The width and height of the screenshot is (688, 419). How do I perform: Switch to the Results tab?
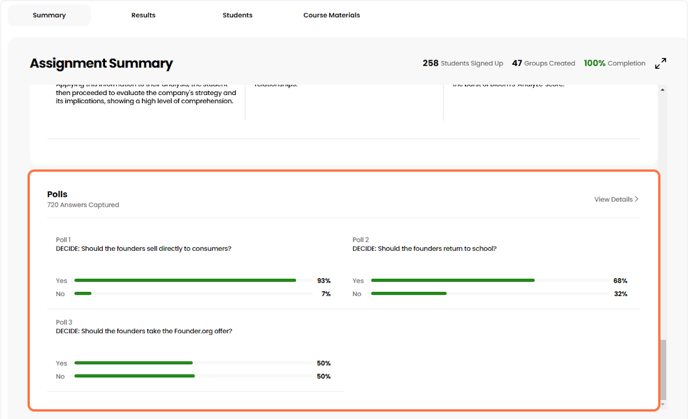click(x=143, y=15)
